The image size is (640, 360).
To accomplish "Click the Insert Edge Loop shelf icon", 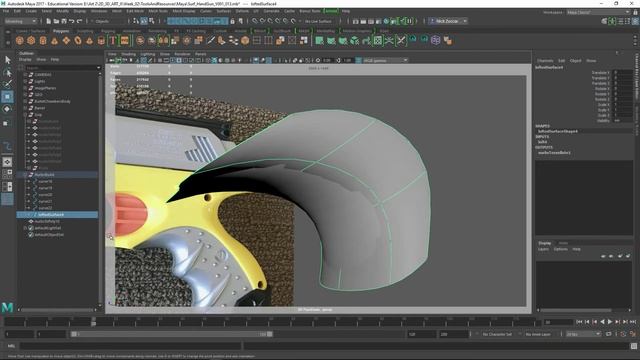I will tap(257, 40).
